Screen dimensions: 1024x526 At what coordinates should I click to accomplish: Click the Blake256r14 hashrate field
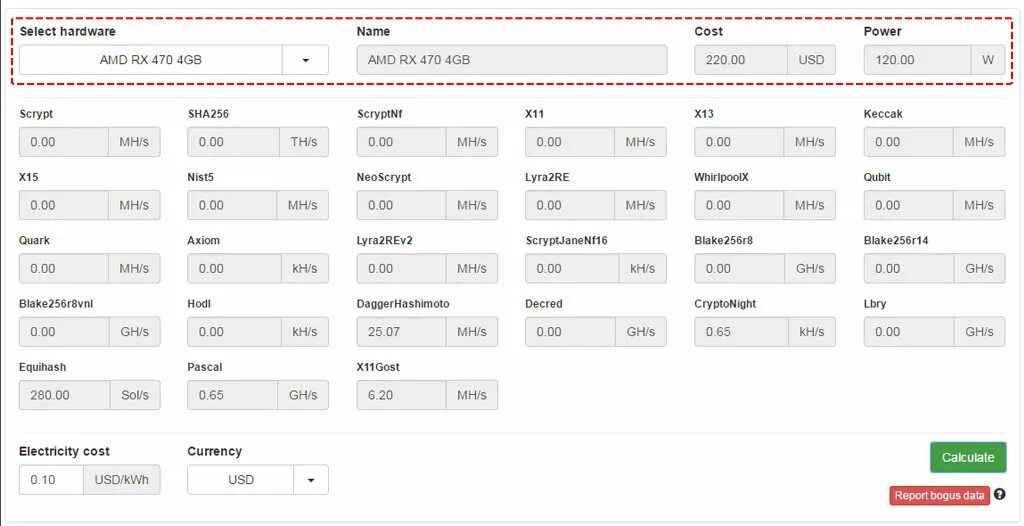(910, 269)
